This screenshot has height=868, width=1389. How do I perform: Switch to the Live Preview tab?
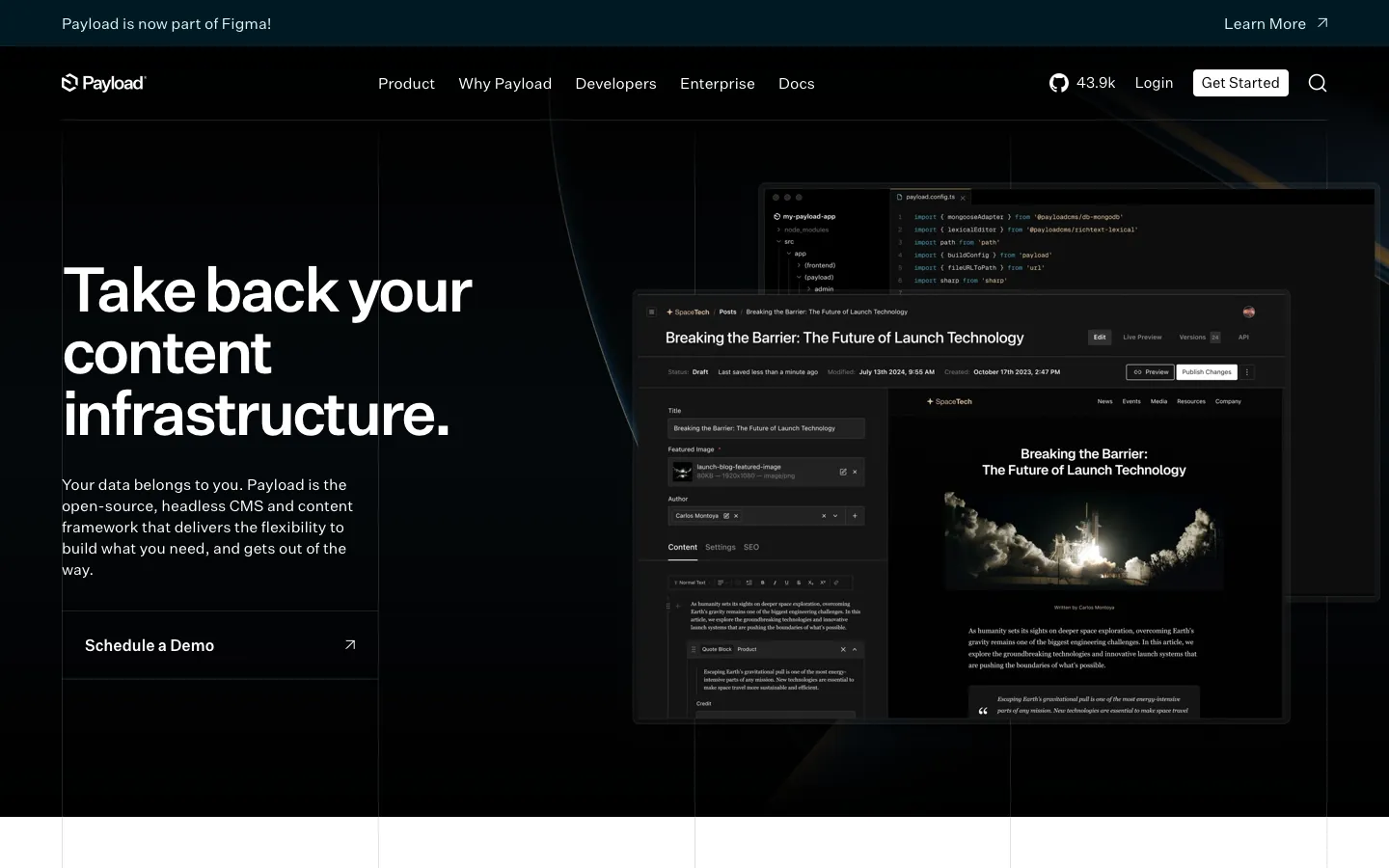[1142, 337]
